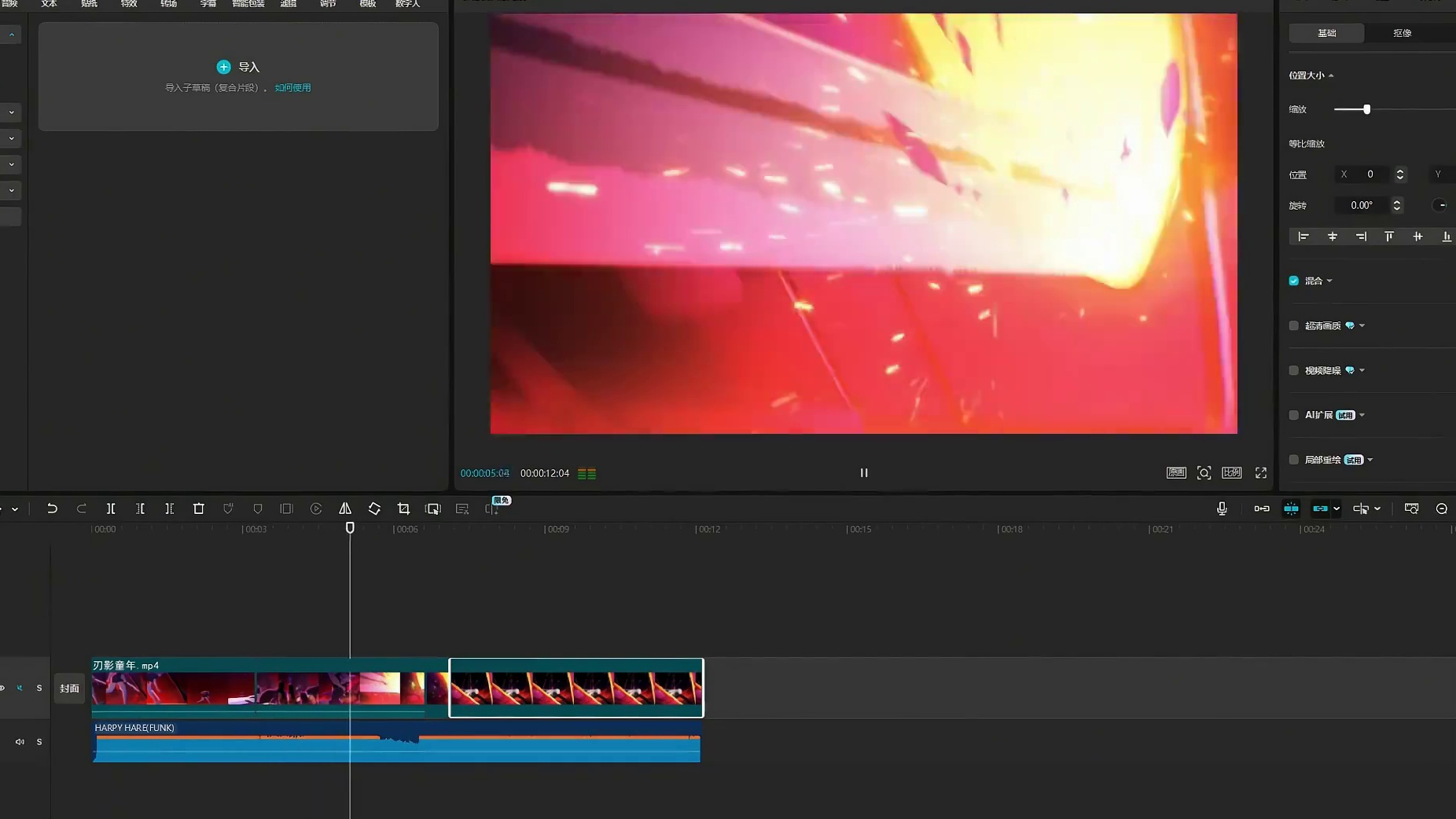Click the undo arrow in timeline toolbar
Viewport: 1456px width, 819px height.
(x=52, y=509)
